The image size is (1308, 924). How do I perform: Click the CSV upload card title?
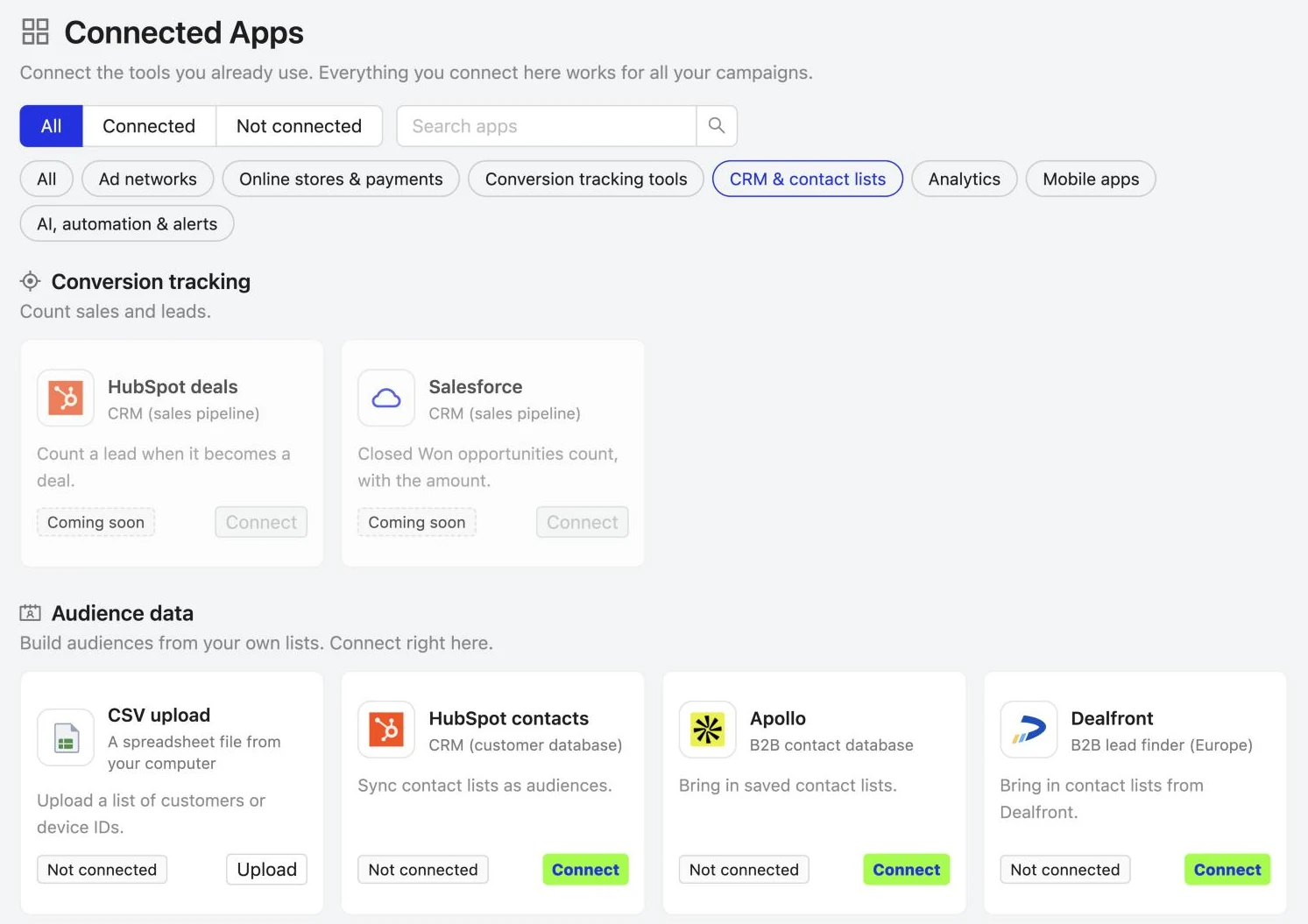(159, 715)
